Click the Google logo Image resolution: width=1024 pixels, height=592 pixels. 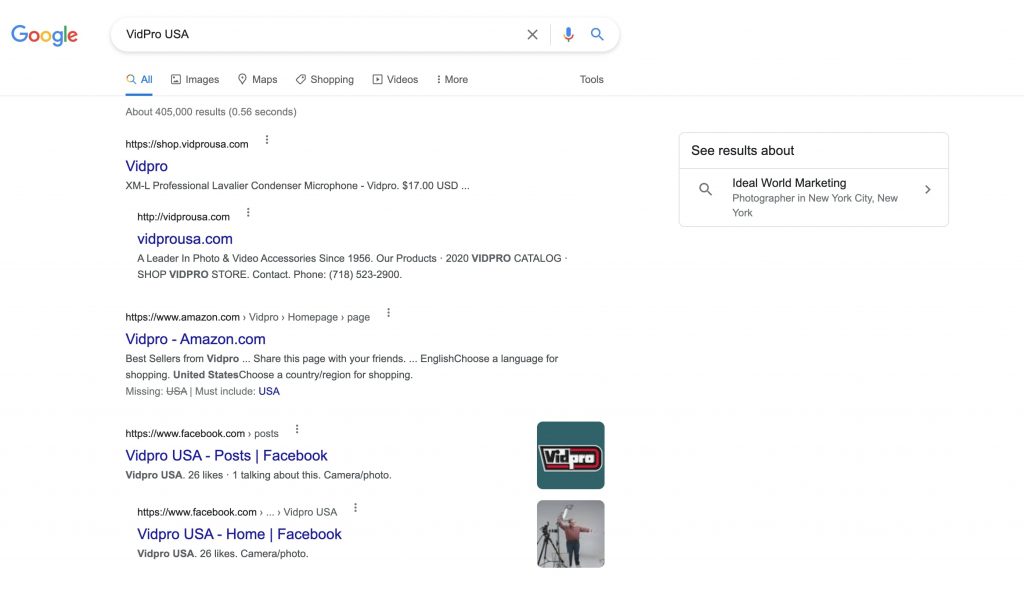coord(44,35)
